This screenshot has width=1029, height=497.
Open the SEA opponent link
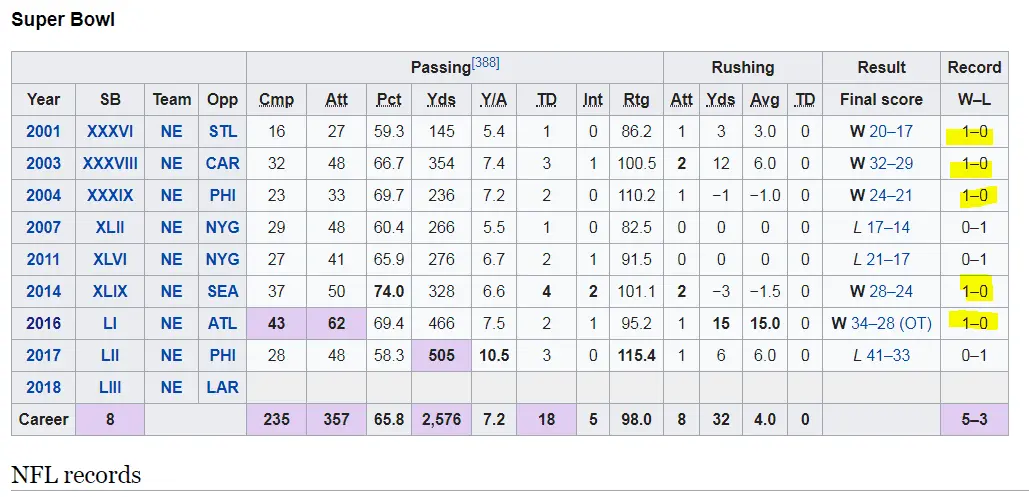[223, 291]
